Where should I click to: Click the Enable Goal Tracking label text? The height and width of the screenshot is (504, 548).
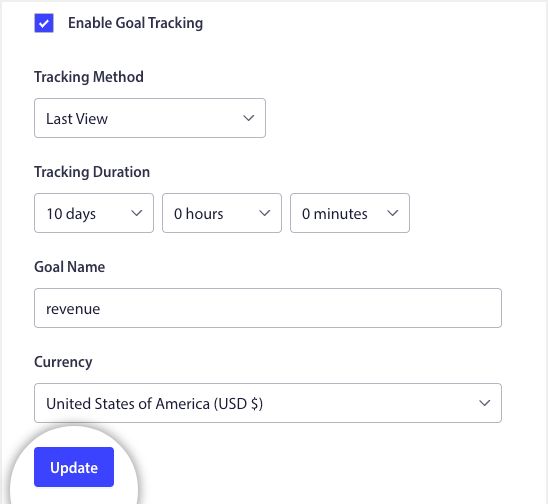point(135,23)
